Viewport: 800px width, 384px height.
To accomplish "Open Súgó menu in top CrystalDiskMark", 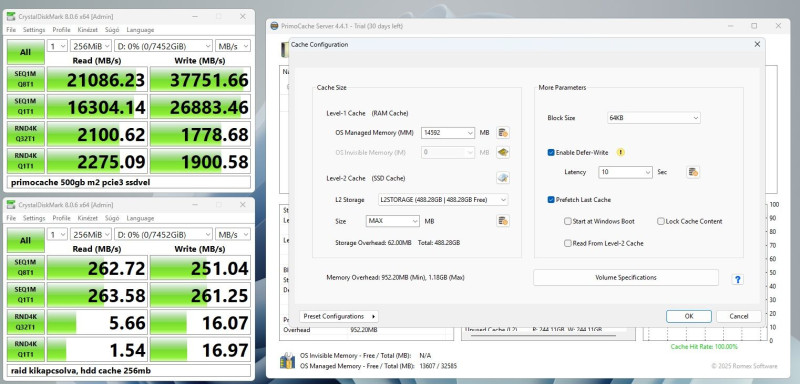I will (112, 30).
